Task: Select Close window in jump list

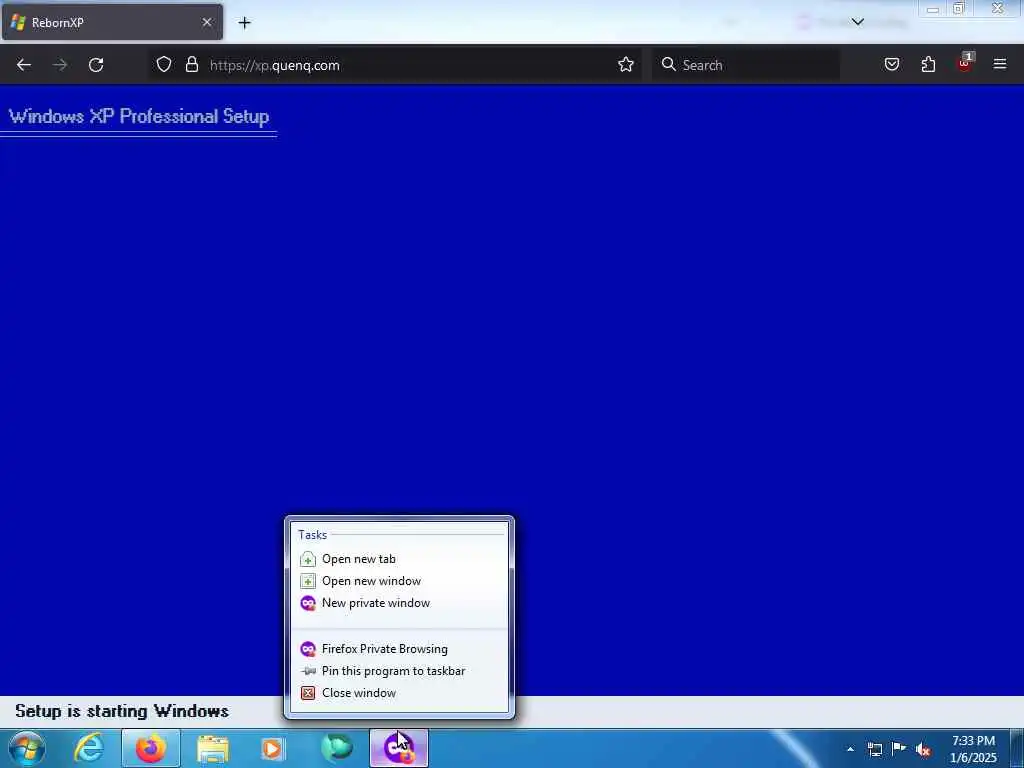Action: click(399, 693)
